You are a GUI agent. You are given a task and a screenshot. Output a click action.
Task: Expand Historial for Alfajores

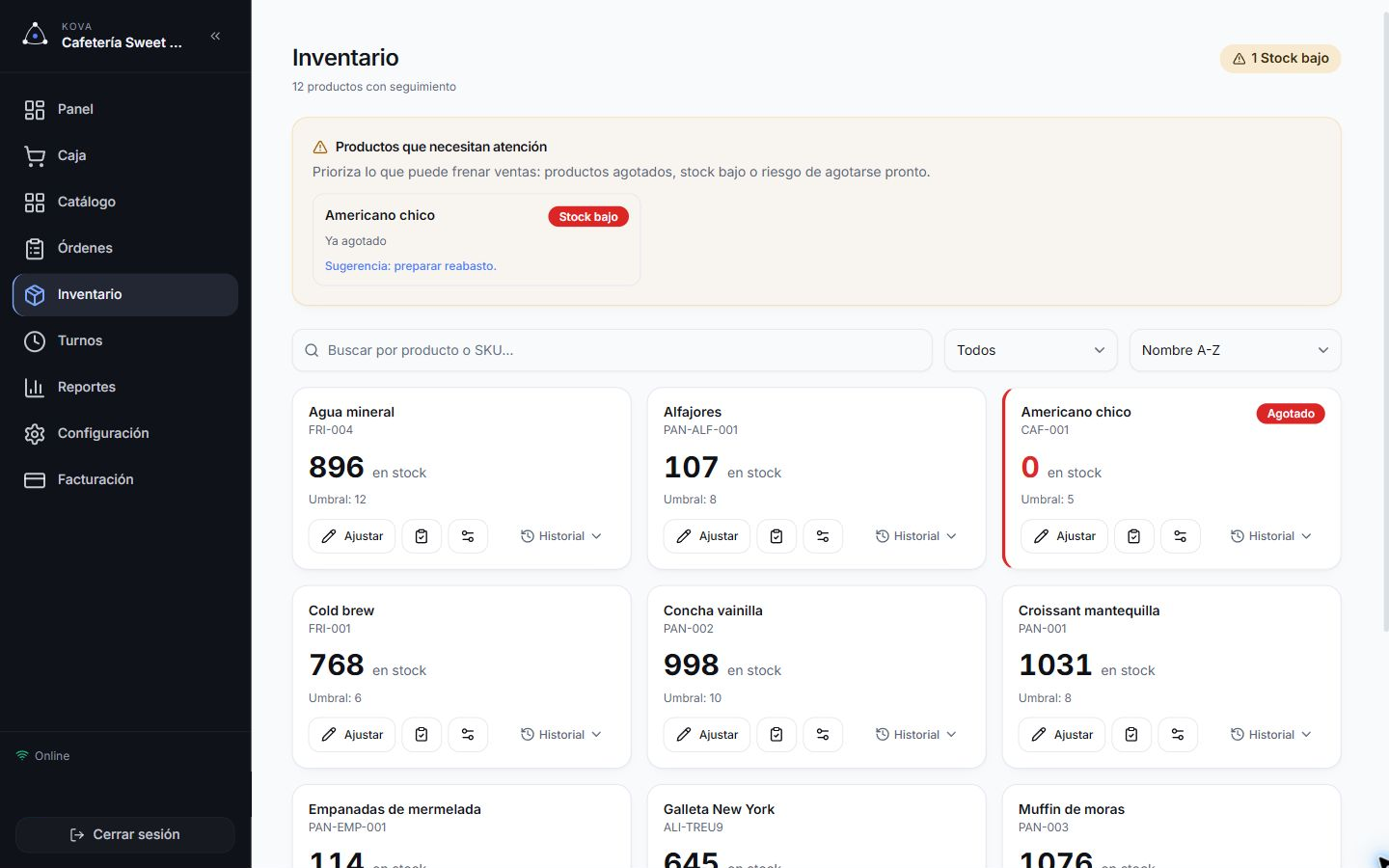(916, 536)
